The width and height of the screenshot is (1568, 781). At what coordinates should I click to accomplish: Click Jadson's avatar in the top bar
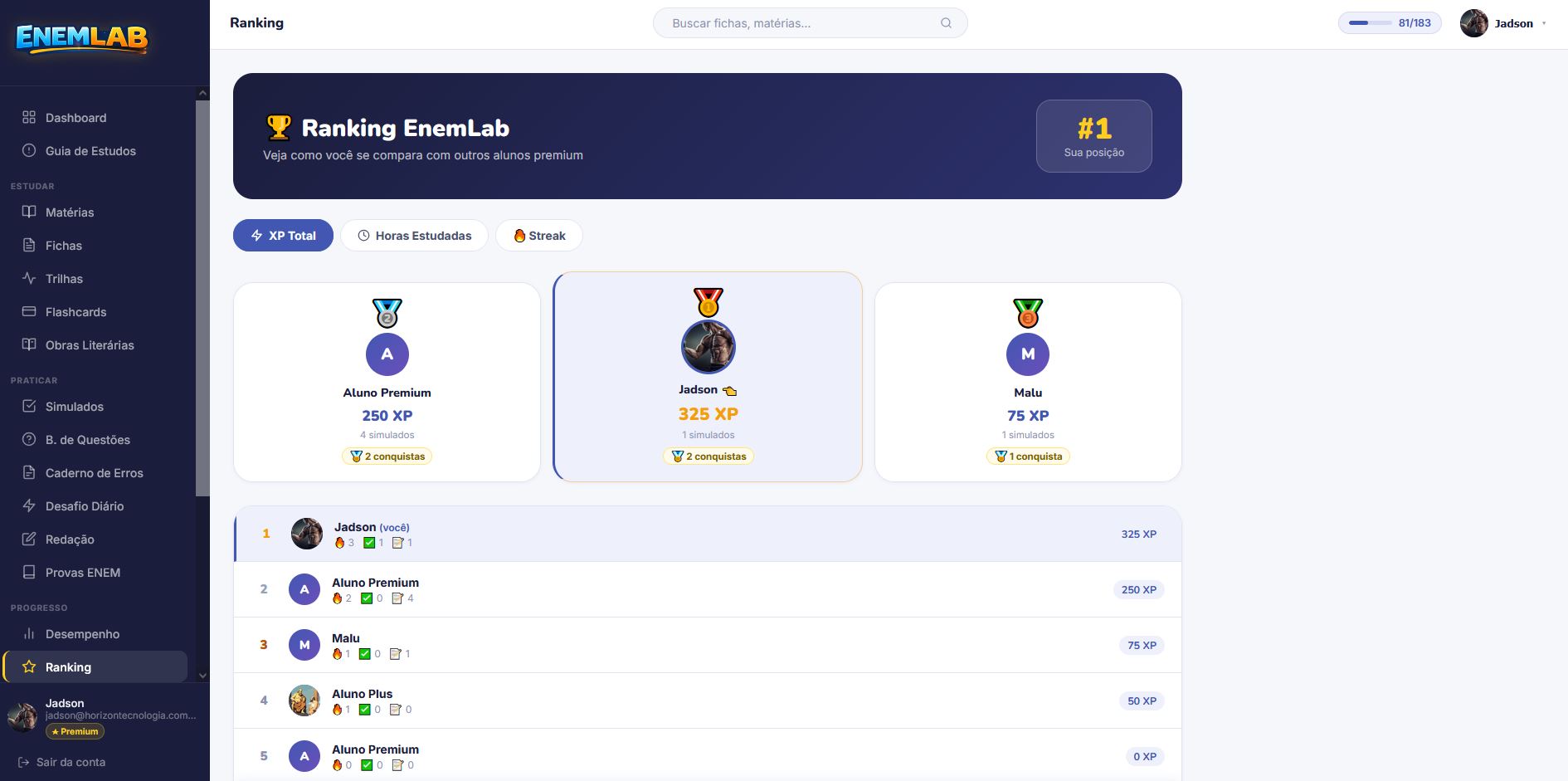pos(1474,23)
